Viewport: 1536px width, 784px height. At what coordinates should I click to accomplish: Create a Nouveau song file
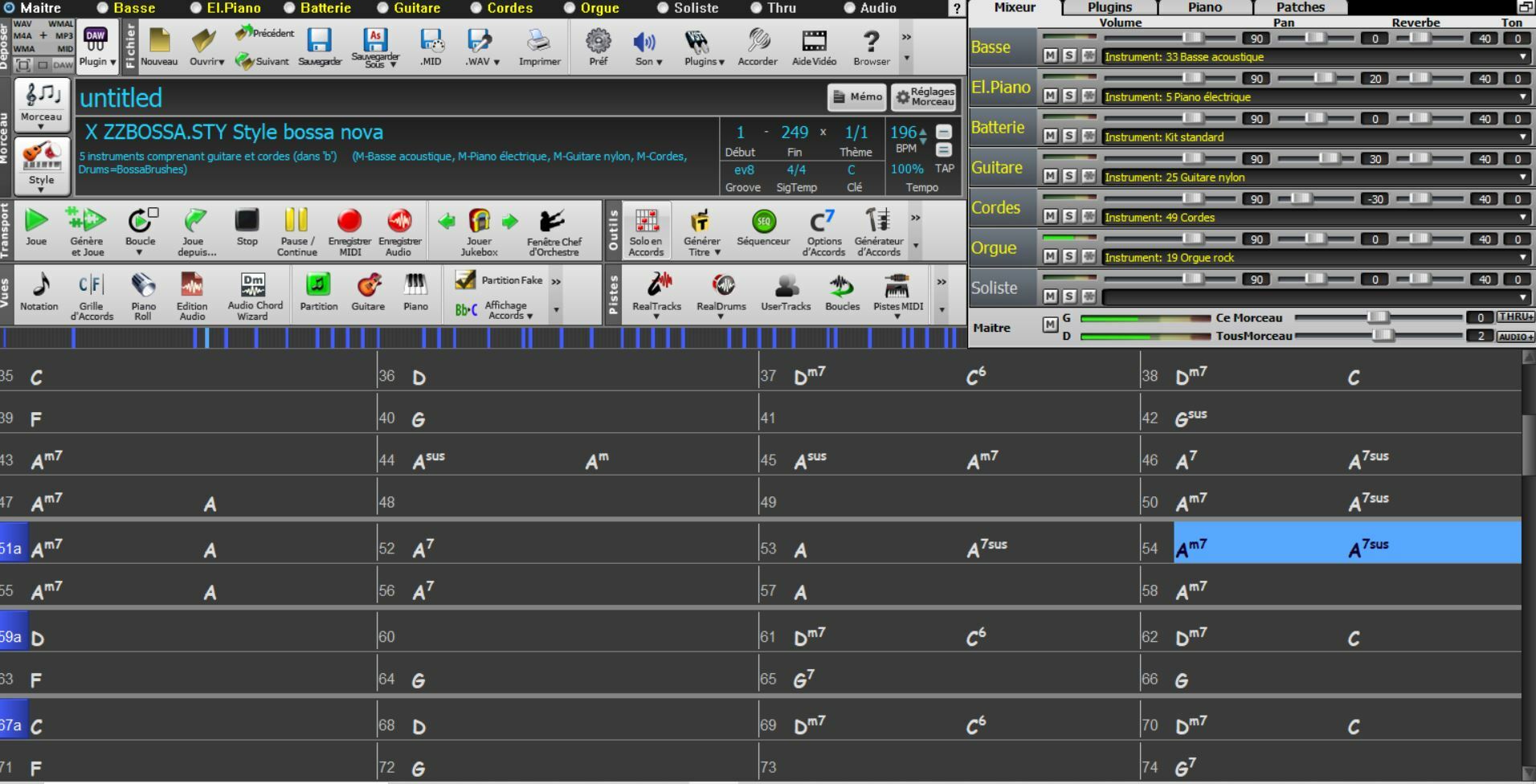(159, 47)
